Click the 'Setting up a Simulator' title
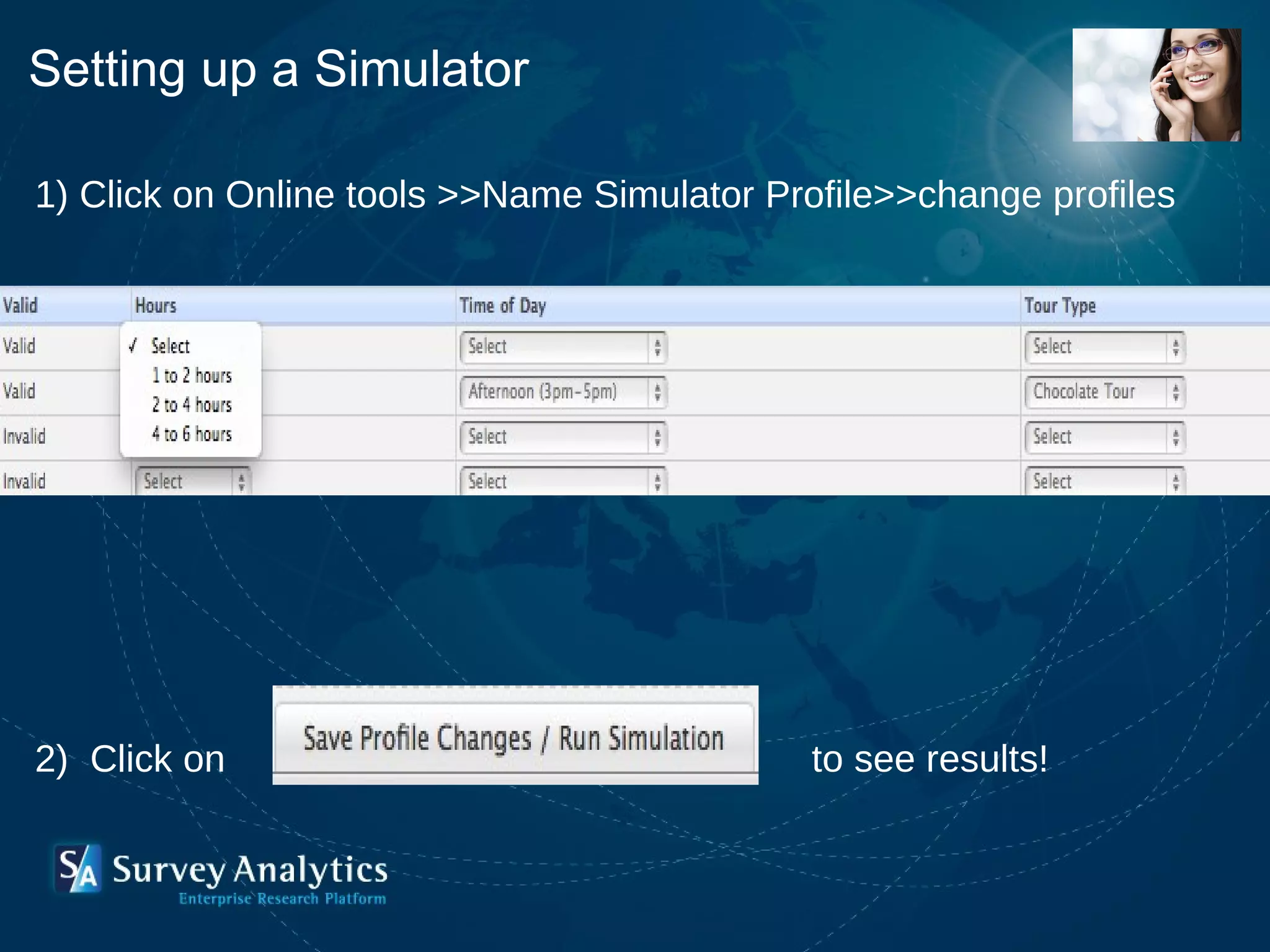The height and width of the screenshot is (952, 1270). tap(279, 69)
